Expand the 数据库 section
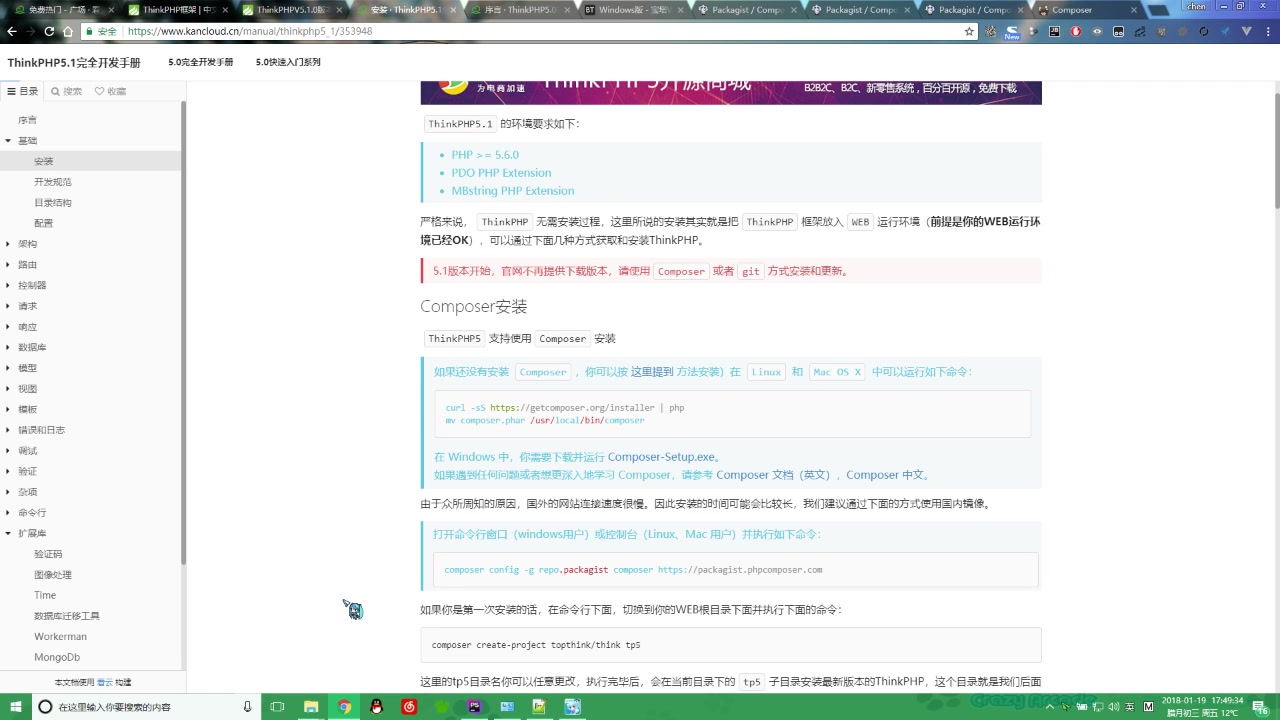The height and width of the screenshot is (720, 1280). coord(8,347)
